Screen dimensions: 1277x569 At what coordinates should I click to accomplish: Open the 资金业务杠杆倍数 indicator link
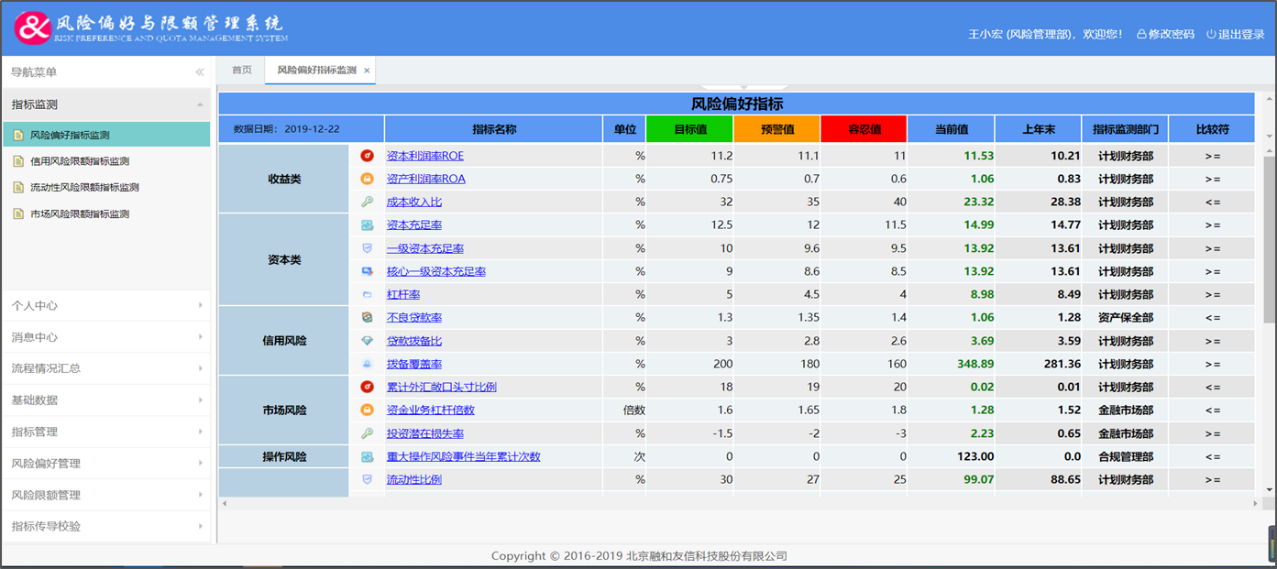tap(431, 410)
